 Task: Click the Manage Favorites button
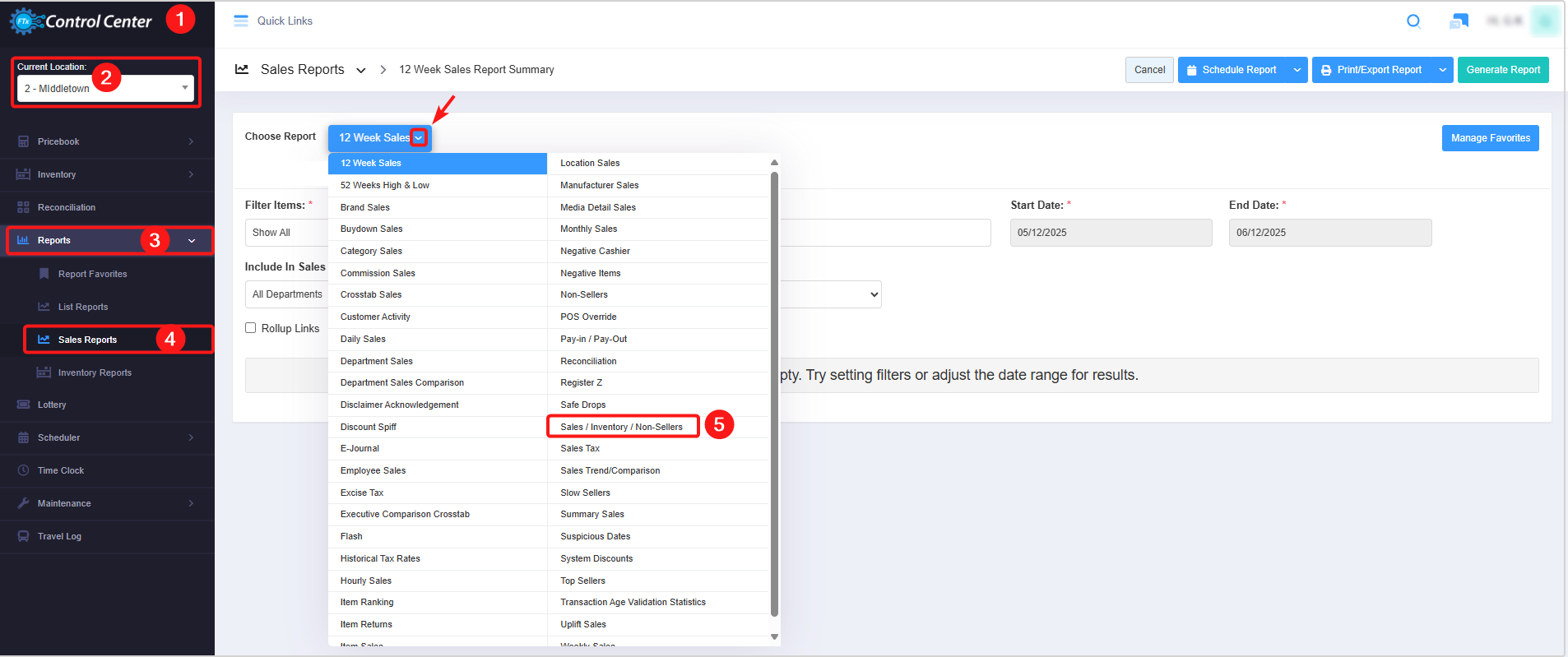coord(1490,138)
